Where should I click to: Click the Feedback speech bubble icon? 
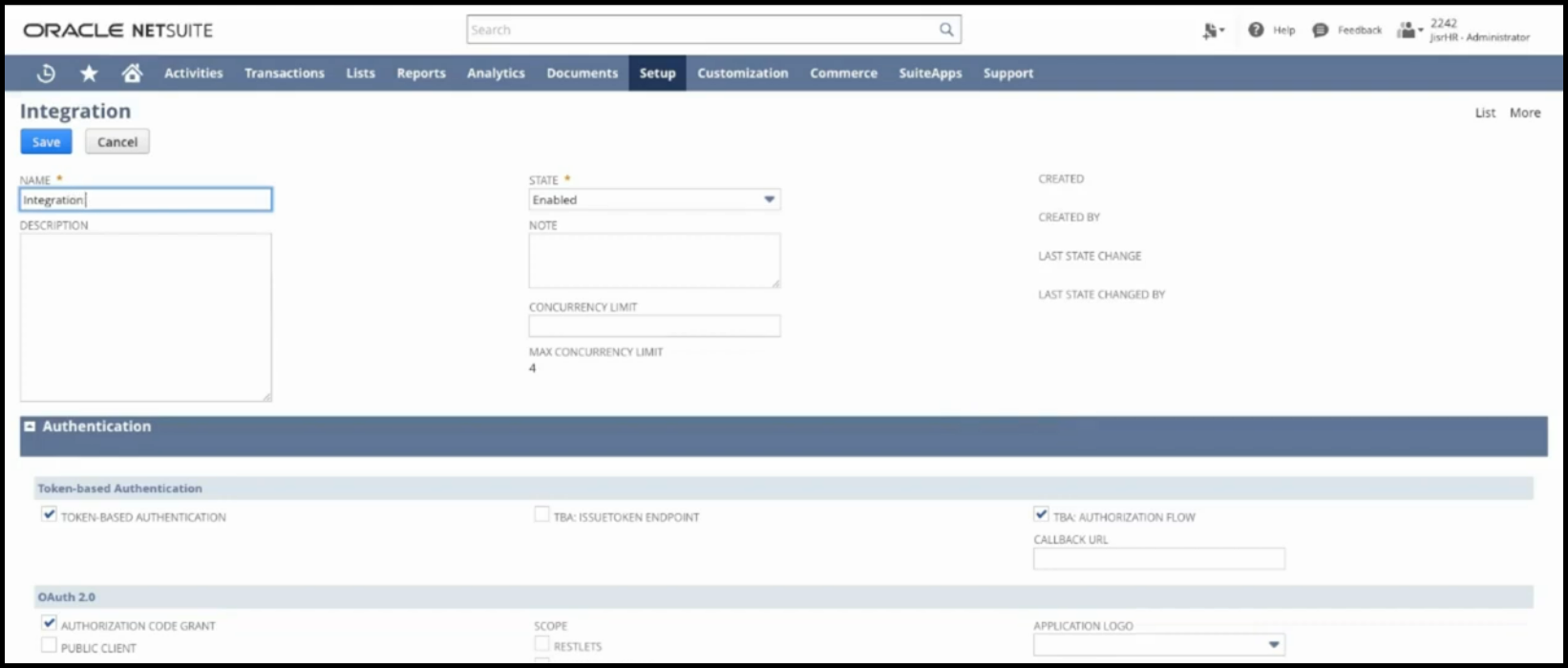point(1320,31)
